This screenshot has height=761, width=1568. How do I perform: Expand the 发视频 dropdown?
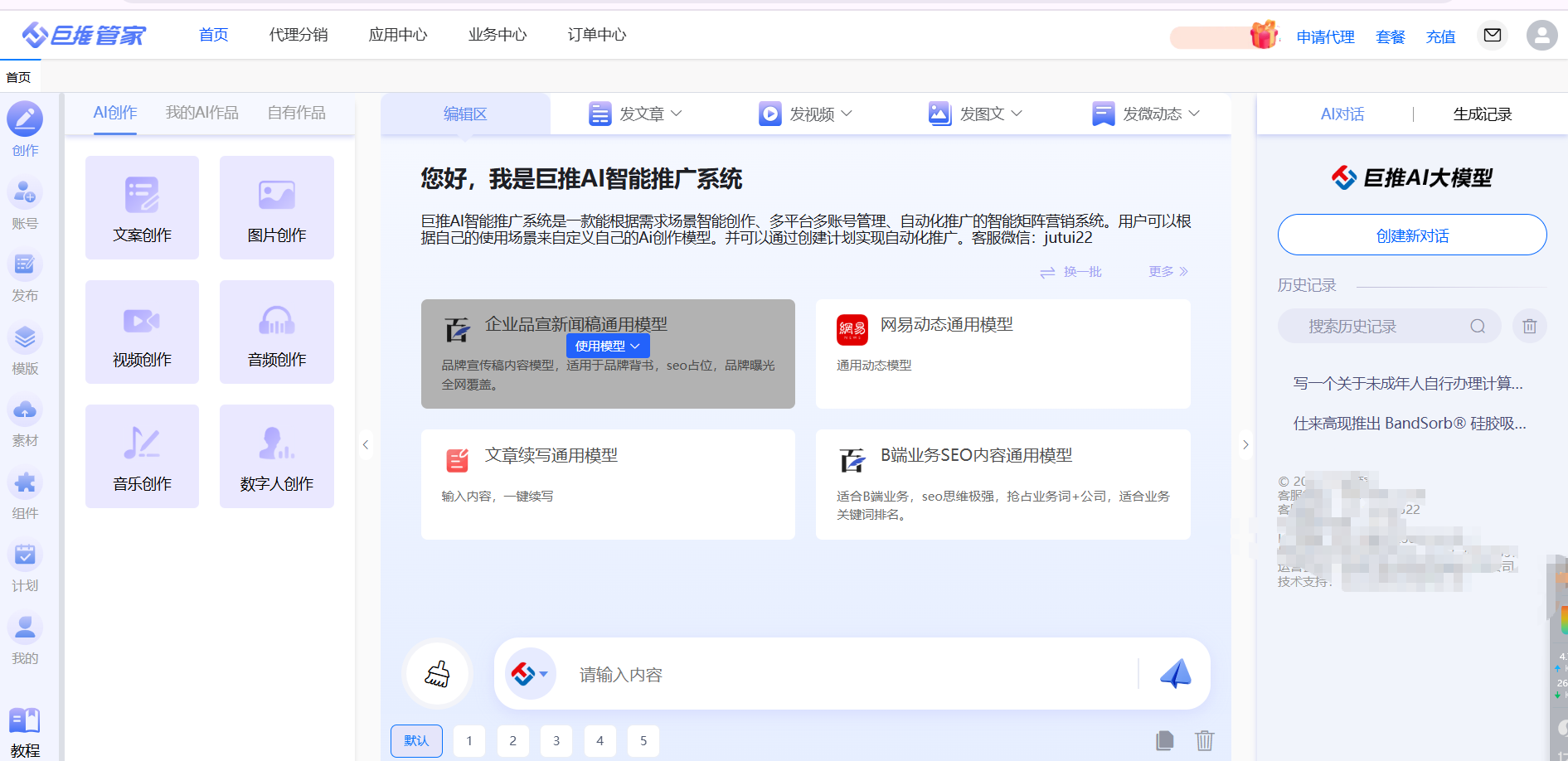(805, 114)
